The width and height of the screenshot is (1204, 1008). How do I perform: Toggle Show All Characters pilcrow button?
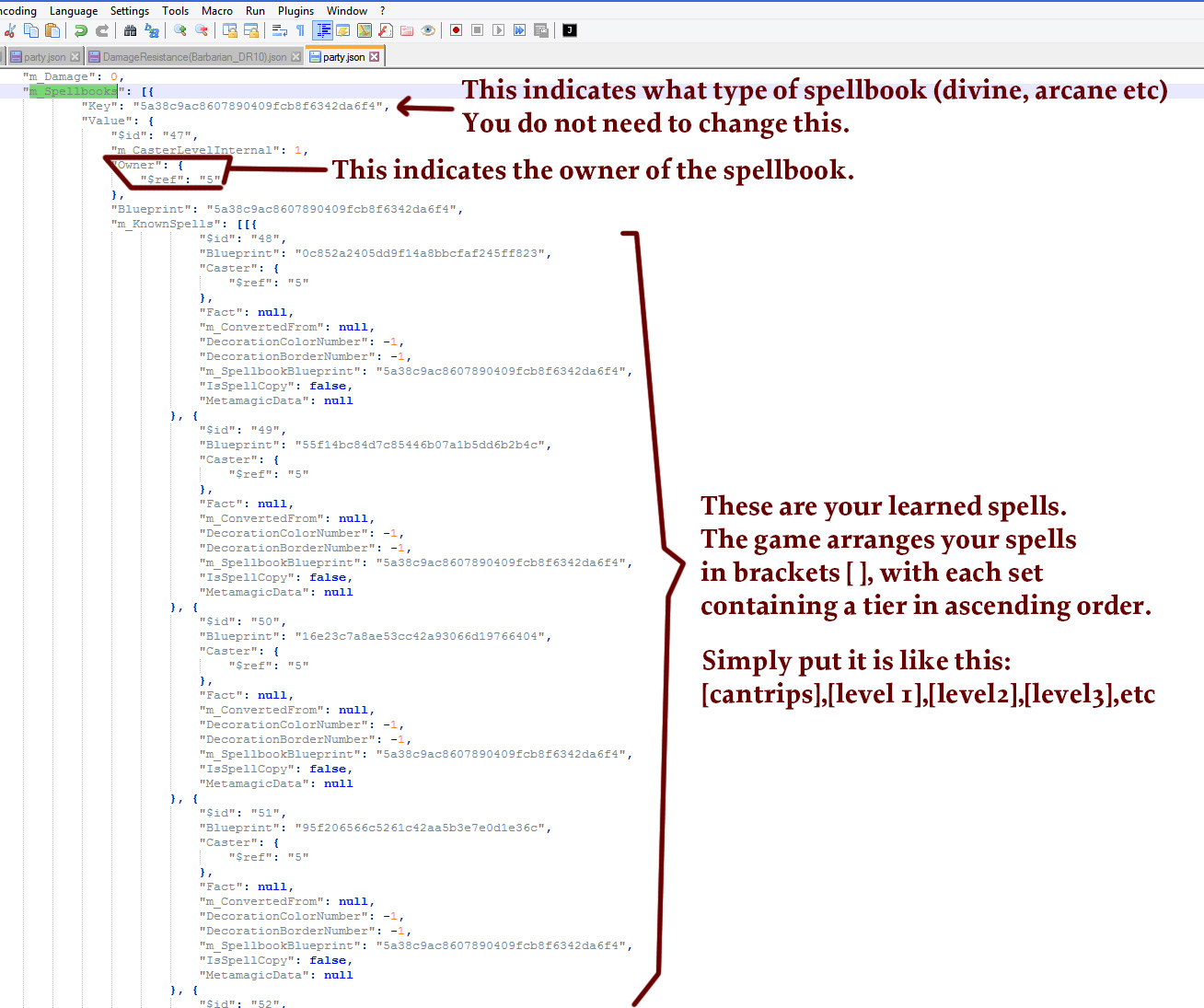[300, 30]
